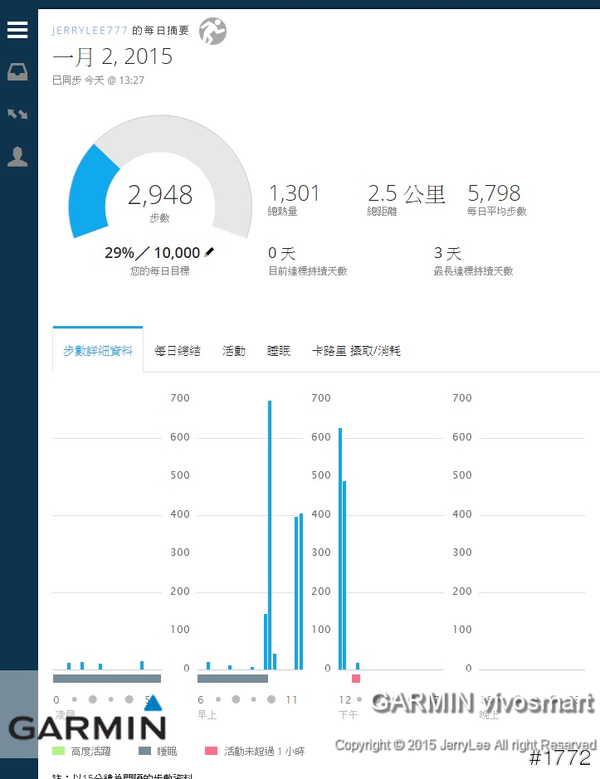Open the 卡路里 攝取/消耗 tab
This screenshot has height=779, width=600.
pyautogui.click(x=356, y=351)
